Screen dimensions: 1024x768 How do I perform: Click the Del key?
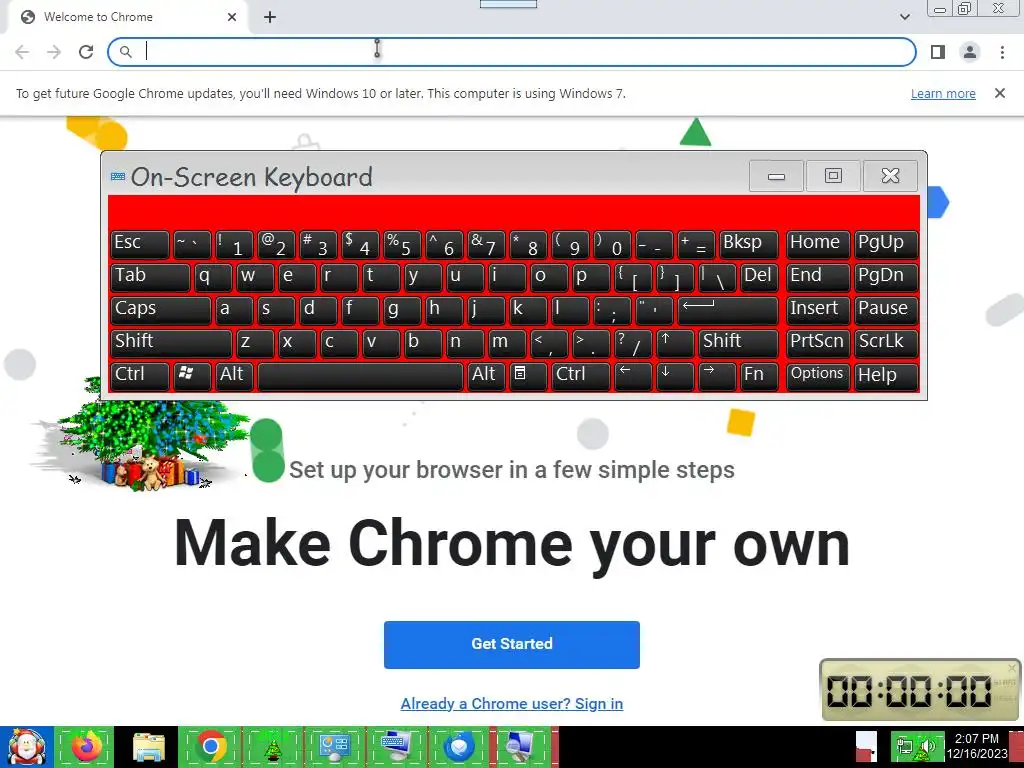click(760, 277)
